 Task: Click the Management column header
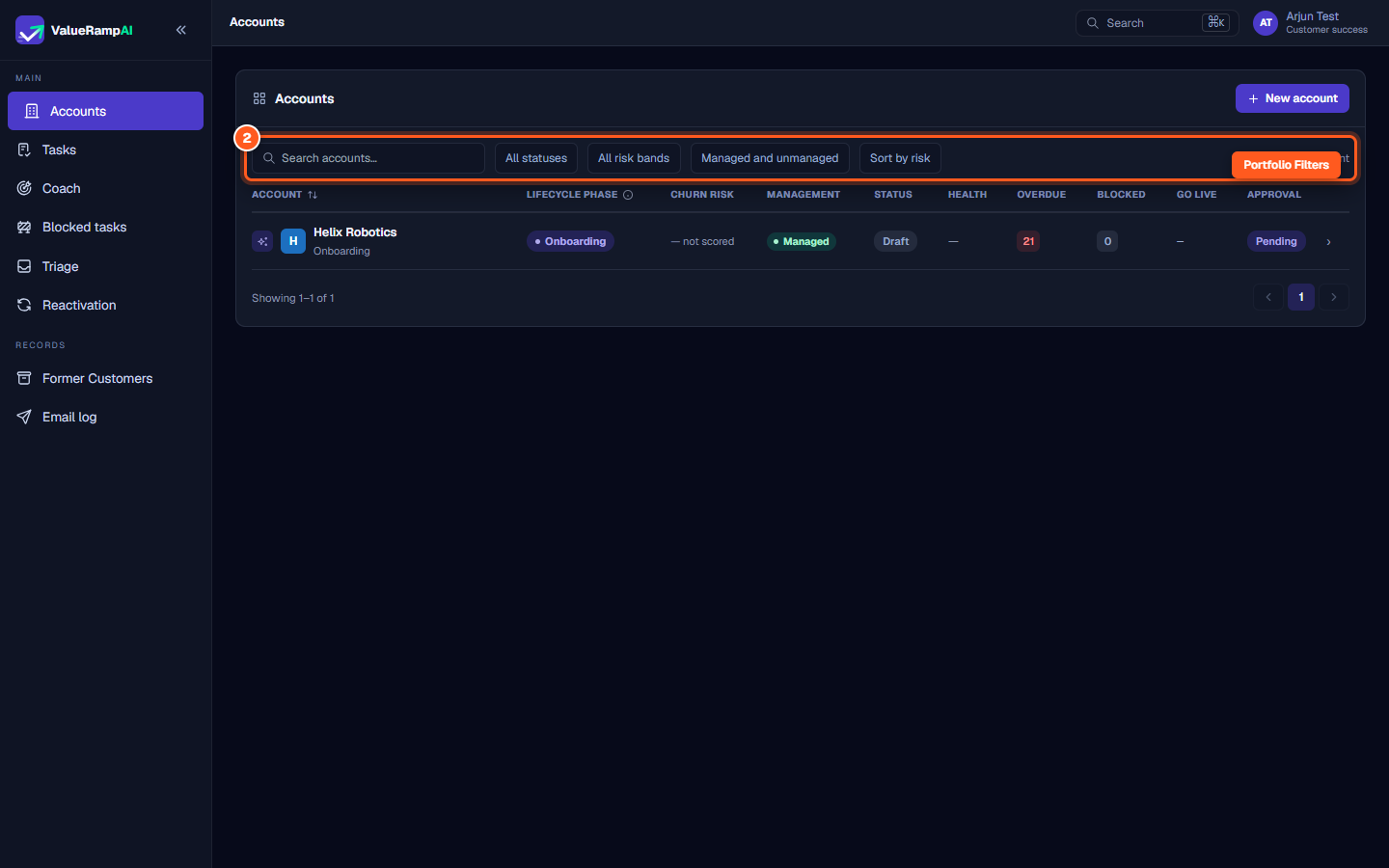tap(803, 195)
